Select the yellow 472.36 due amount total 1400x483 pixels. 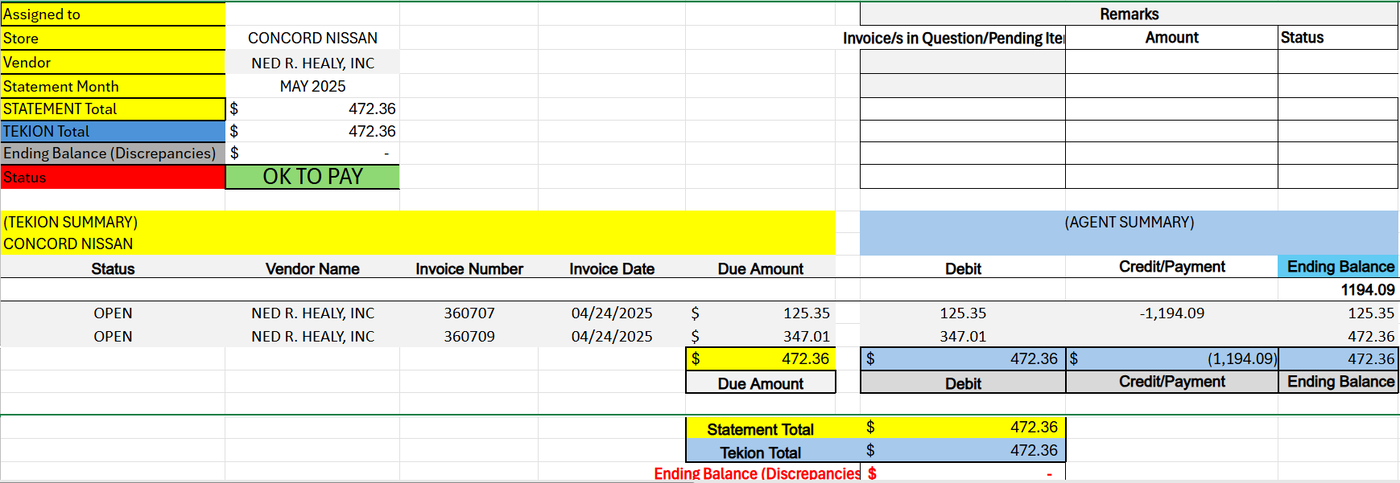(x=760, y=358)
